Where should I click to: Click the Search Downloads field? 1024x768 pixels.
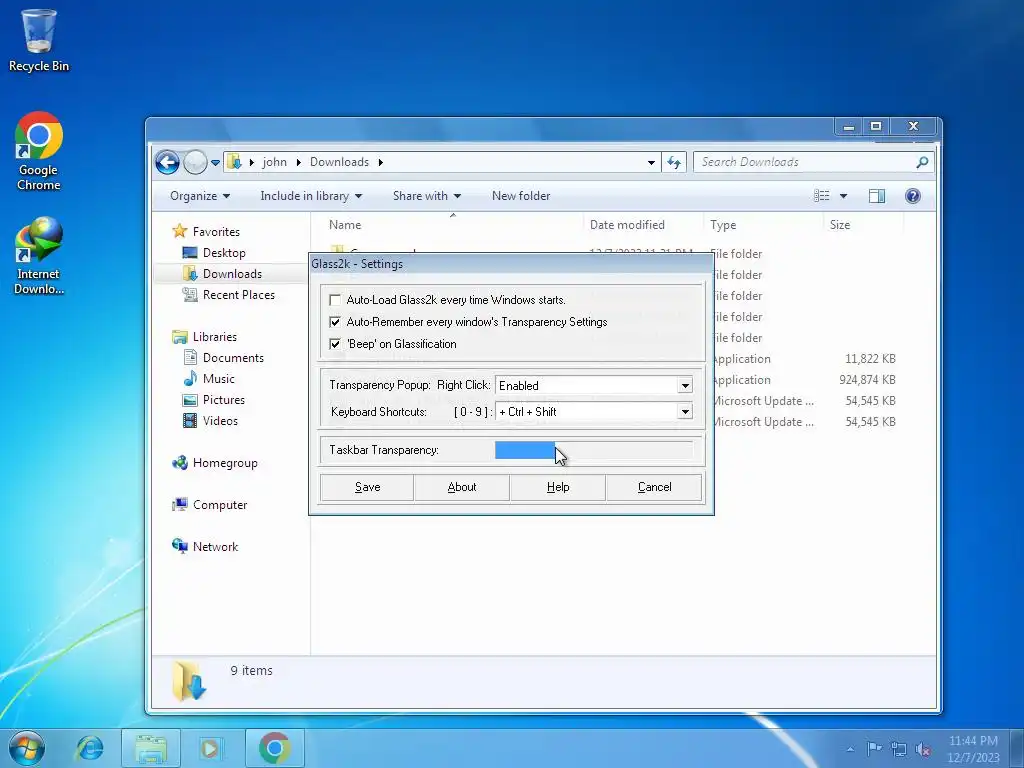(x=807, y=162)
